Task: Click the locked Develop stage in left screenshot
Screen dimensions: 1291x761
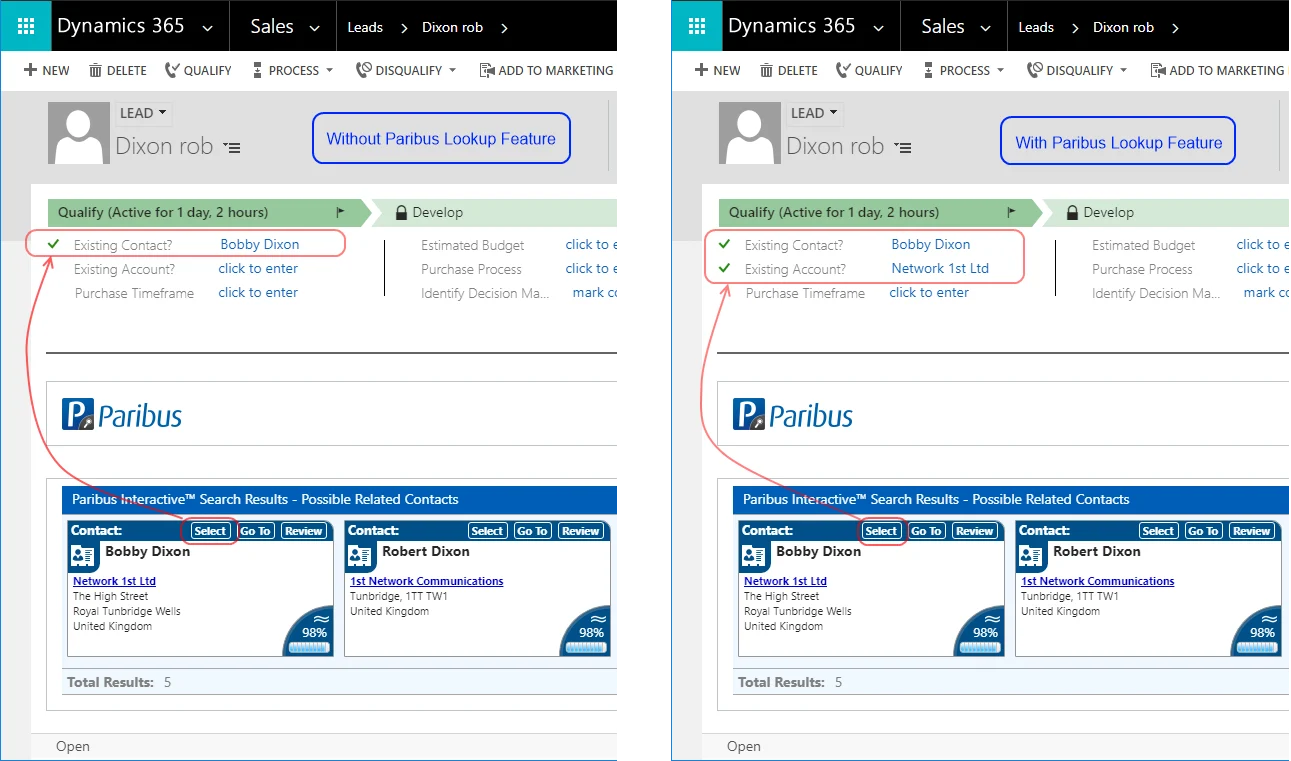Action: click(x=430, y=212)
